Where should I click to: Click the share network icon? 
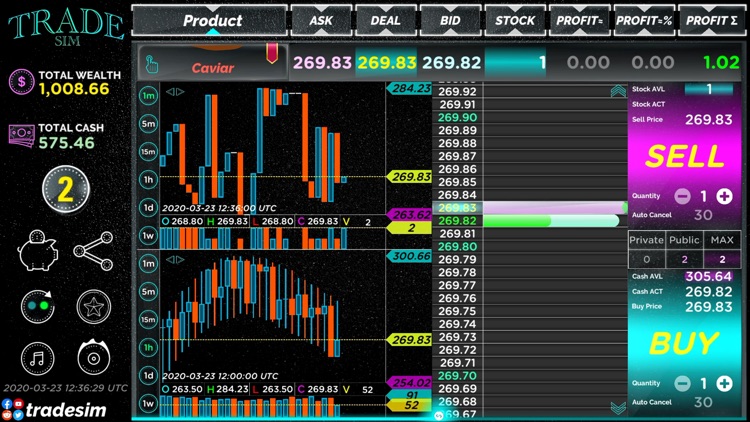click(x=93, y=251)
